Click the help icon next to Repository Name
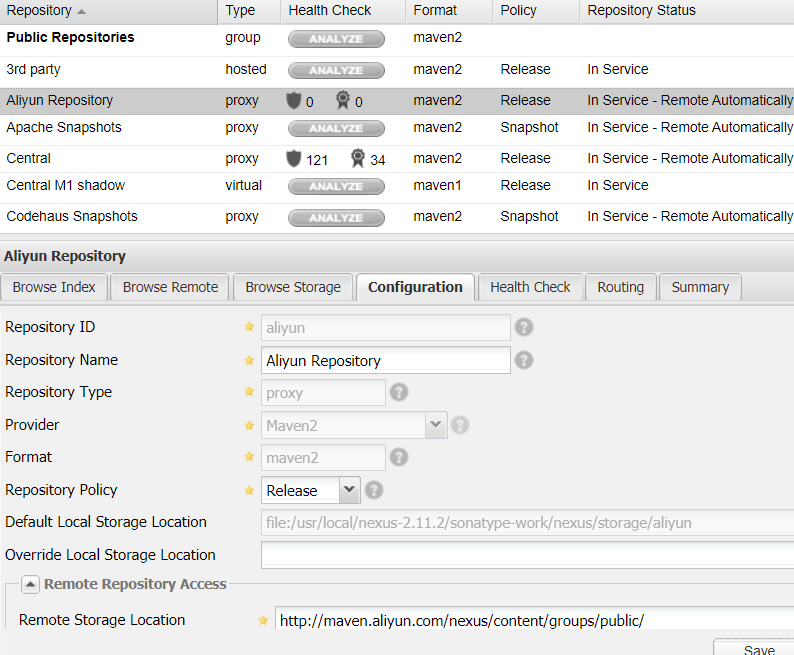 coord(524,360)
